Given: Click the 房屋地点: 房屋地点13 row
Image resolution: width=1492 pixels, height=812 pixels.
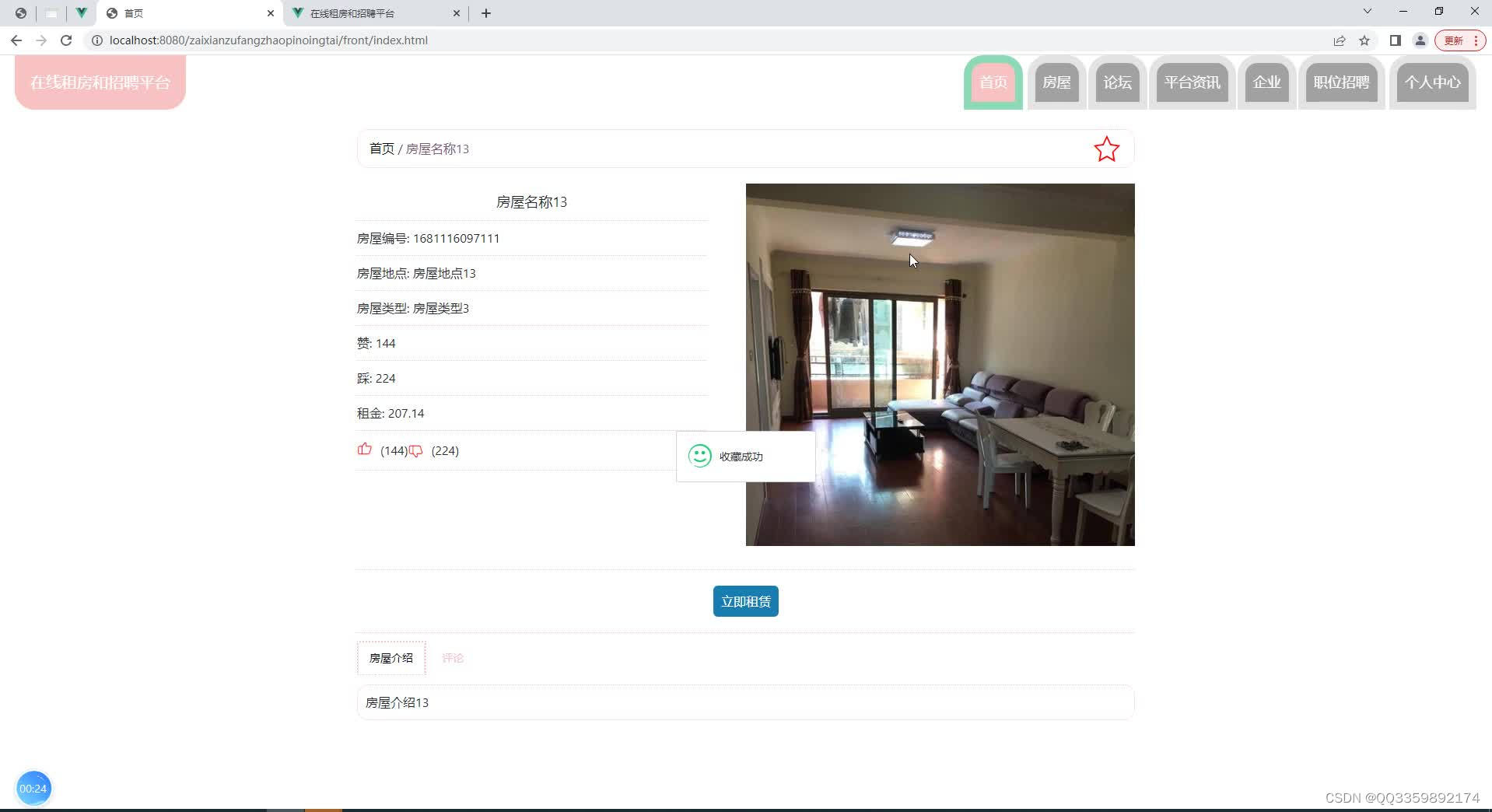Looking at the screenshot, I should [x=532, y=274].
